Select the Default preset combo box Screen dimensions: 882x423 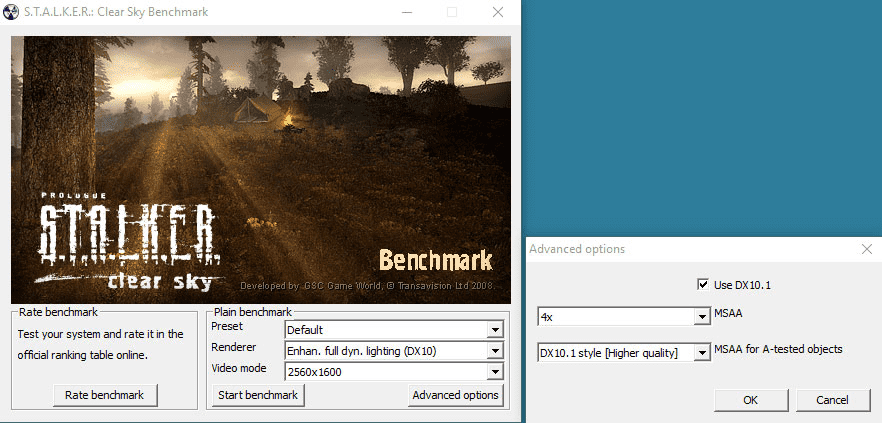[394, 330]
